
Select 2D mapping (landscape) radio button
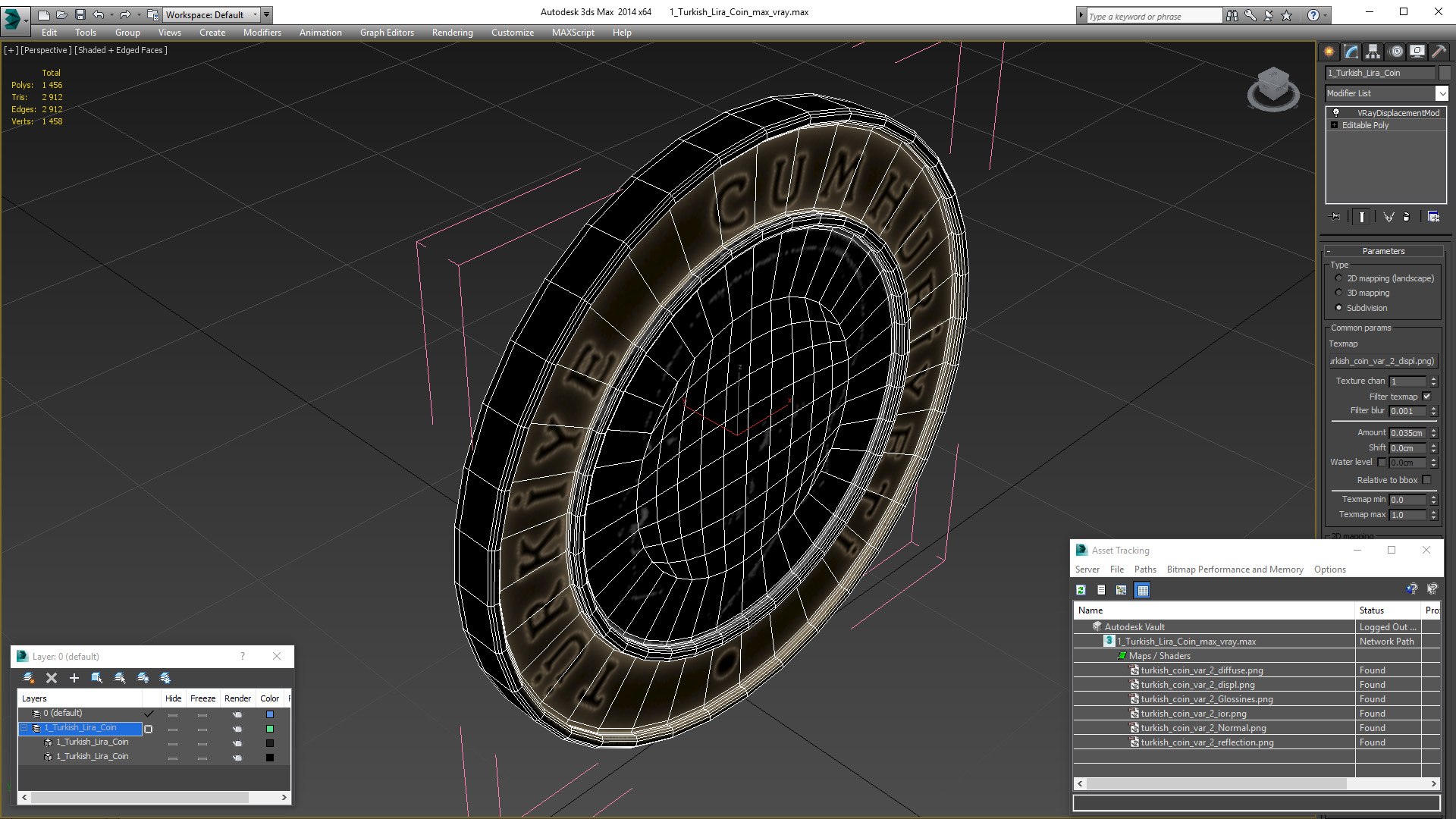coord(1338,278)
